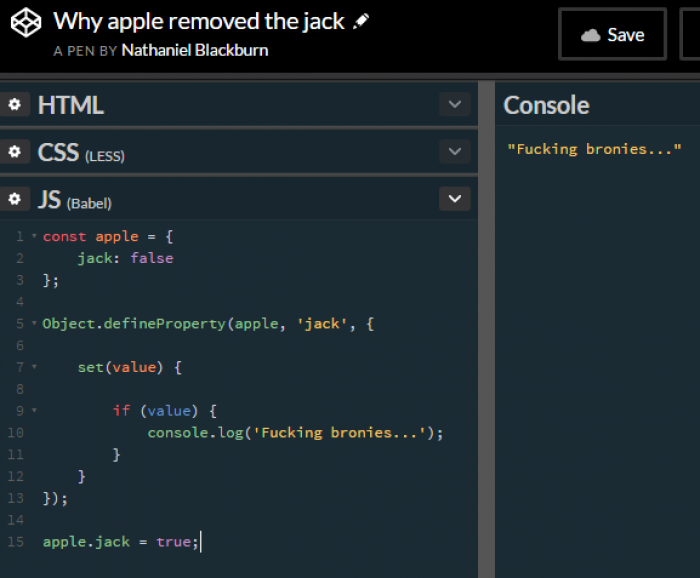
Task: Open JS editor settings gear
Action: coord(15,199)
